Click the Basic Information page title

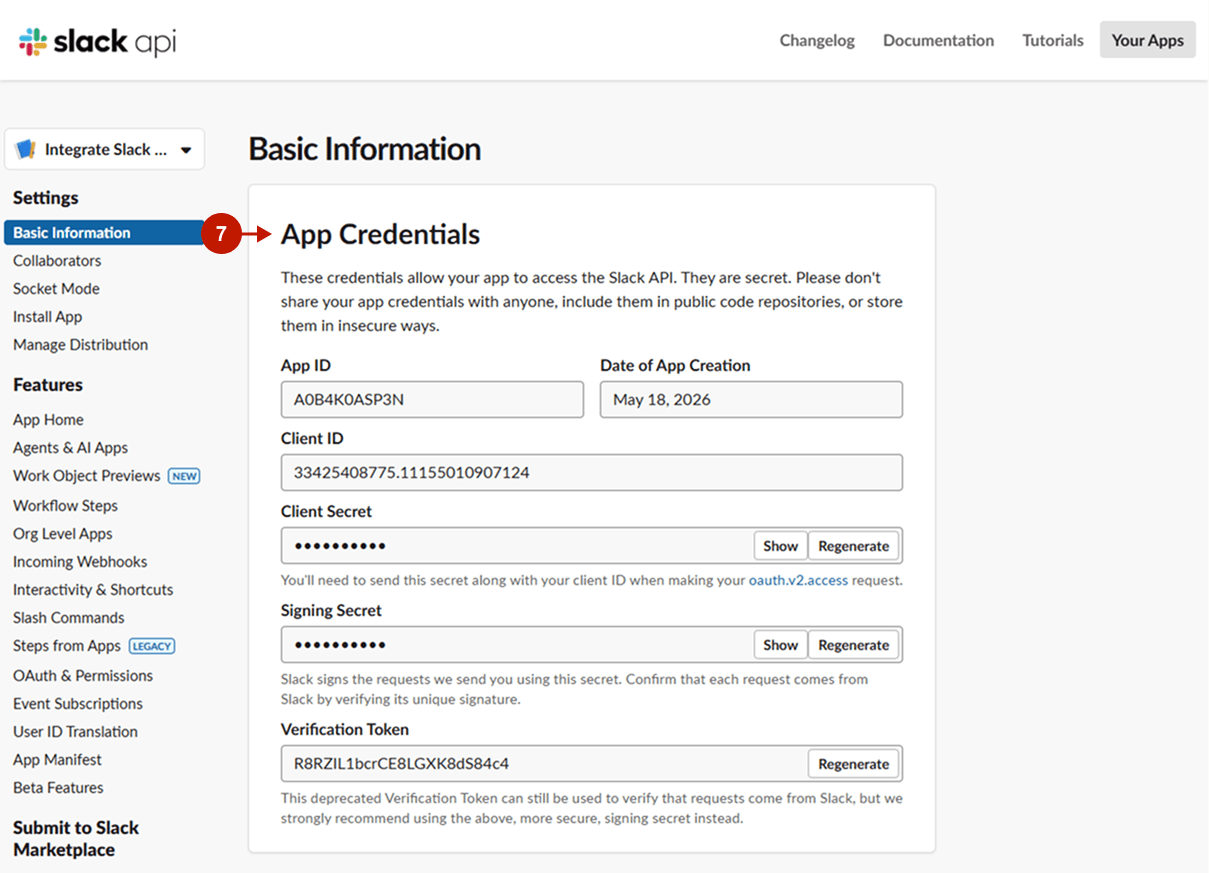point(364,149)
